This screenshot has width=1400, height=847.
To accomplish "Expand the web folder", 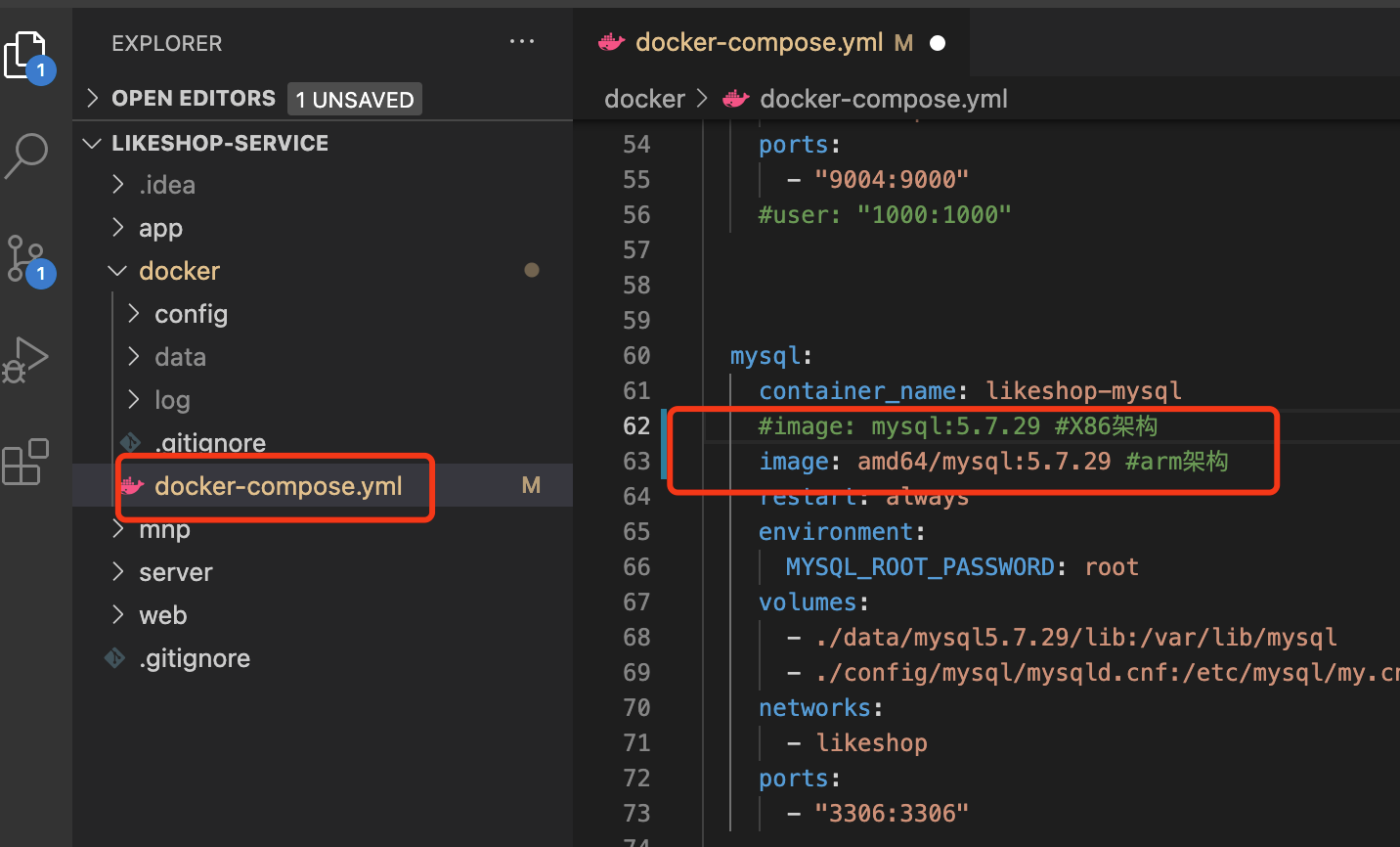I will coord(118,615).
